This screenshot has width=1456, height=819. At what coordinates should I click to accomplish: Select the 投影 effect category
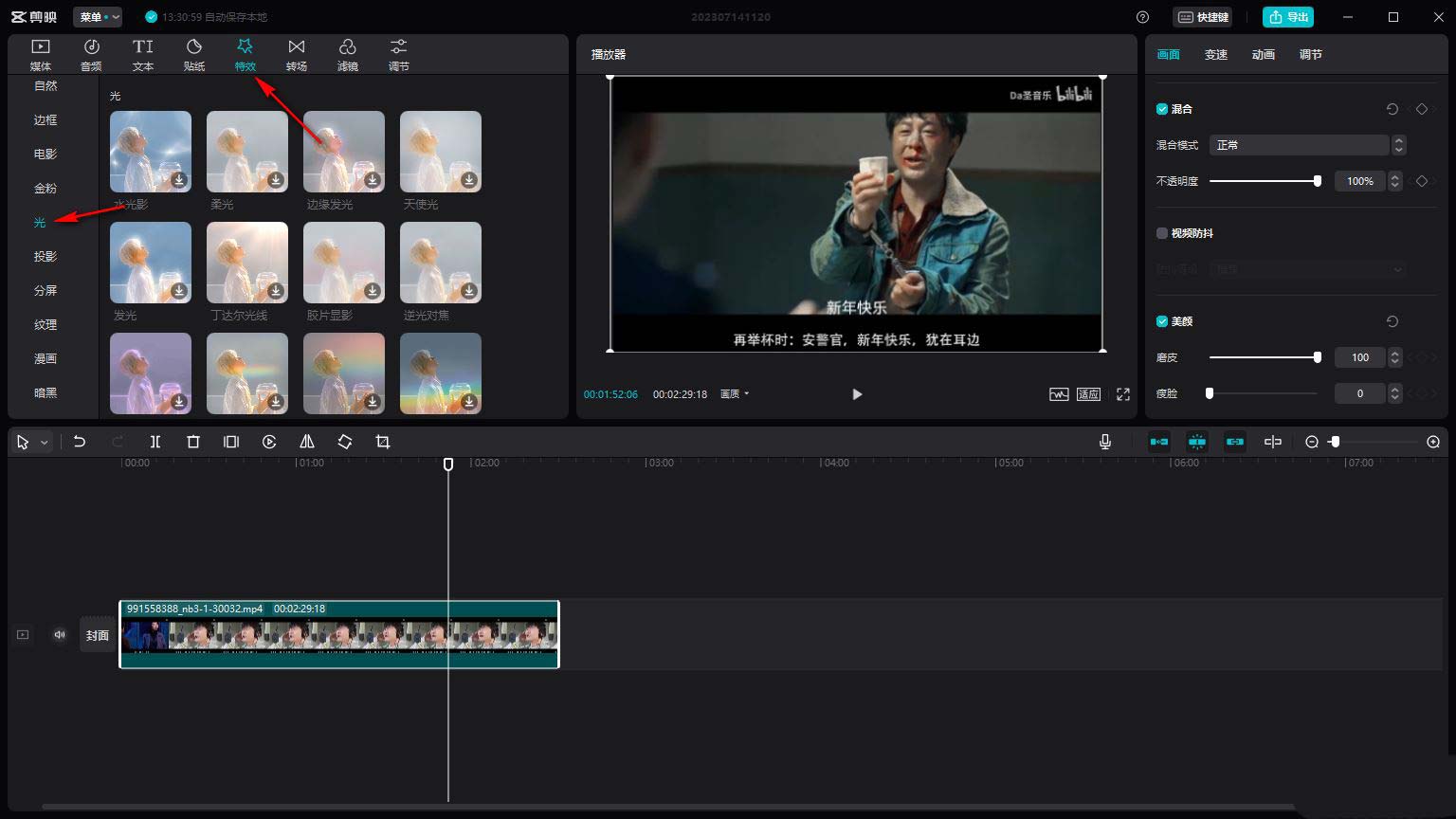[45, 257]
